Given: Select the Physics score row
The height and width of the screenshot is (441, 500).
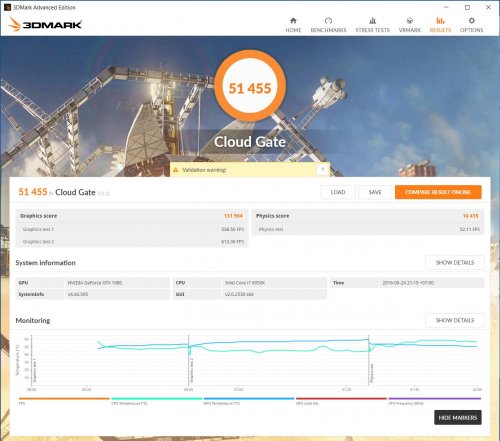Looking at the screenshot, I should pyautogui.click(x=368, y=216).
